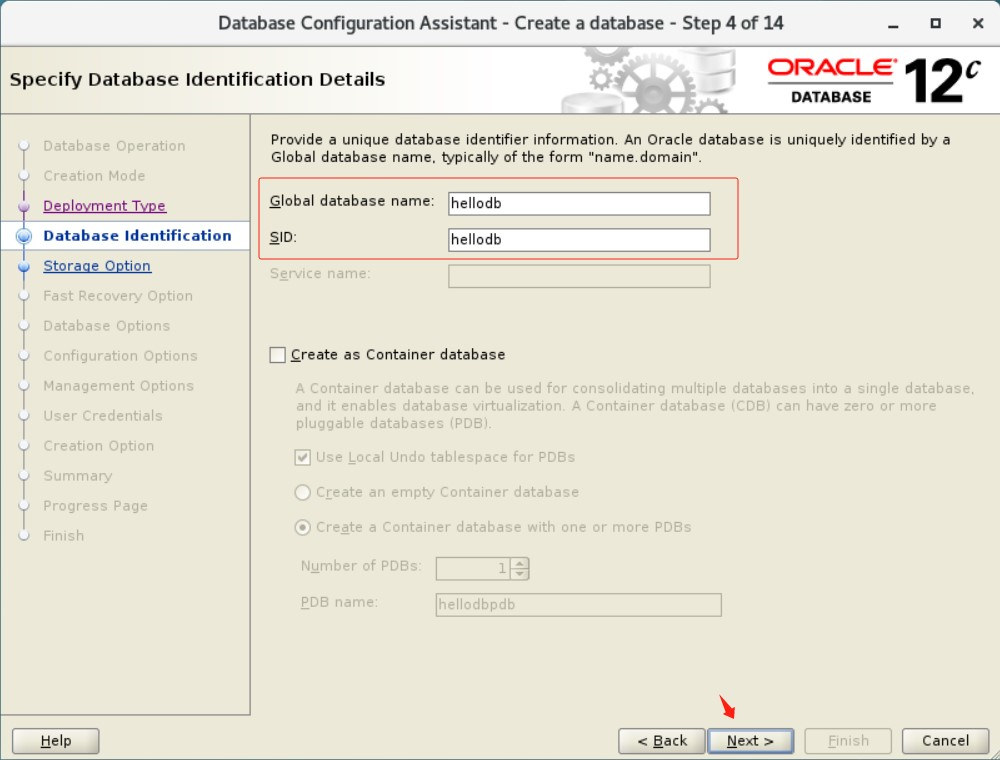The height and width of the screenshot is (760, 1000).
Task: Maximize the Database Configuration Assistant window
Action: point(936,24)
